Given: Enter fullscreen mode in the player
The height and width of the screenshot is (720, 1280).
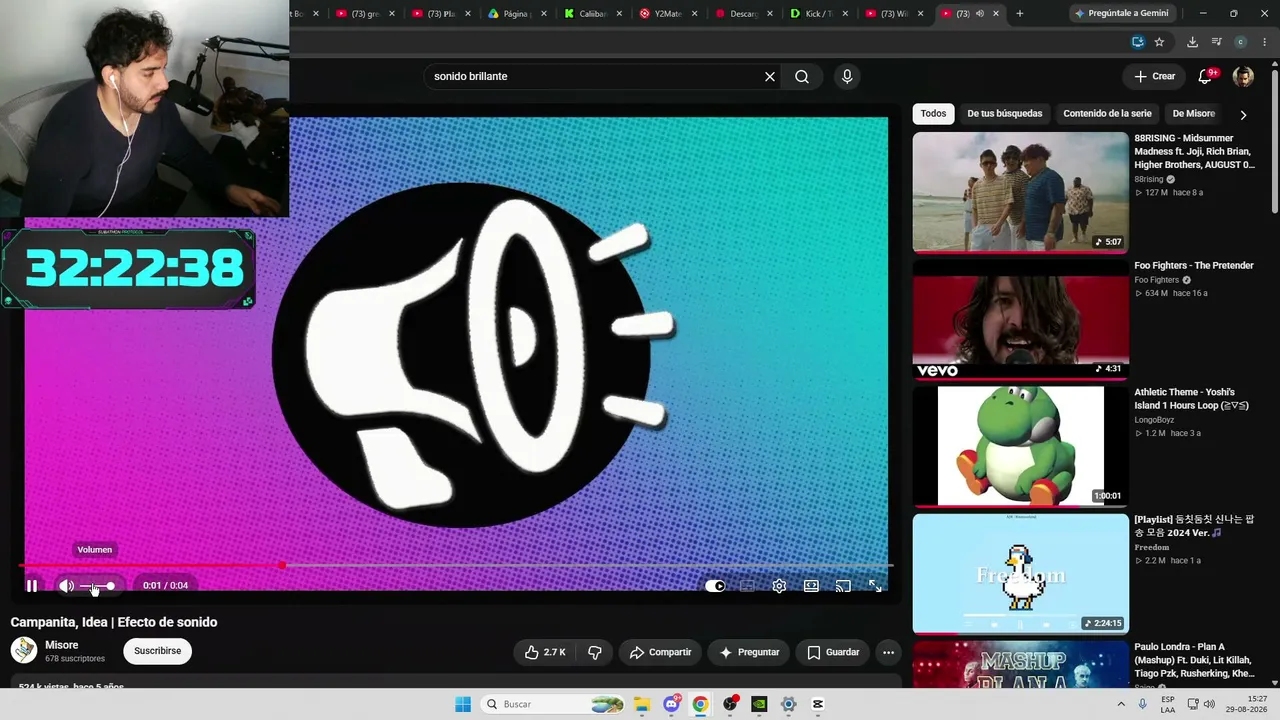Looking at the screenshot, I should click(x=875, y=586).
